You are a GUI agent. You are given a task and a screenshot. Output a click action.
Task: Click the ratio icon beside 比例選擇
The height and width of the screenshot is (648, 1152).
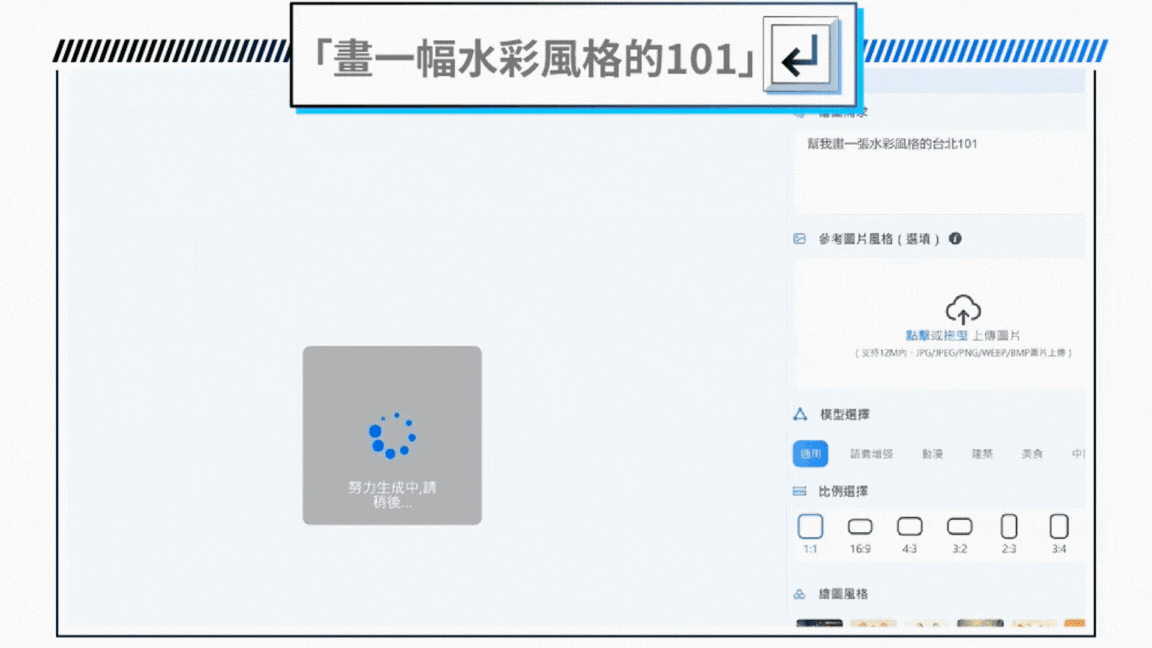coord(799,491)
